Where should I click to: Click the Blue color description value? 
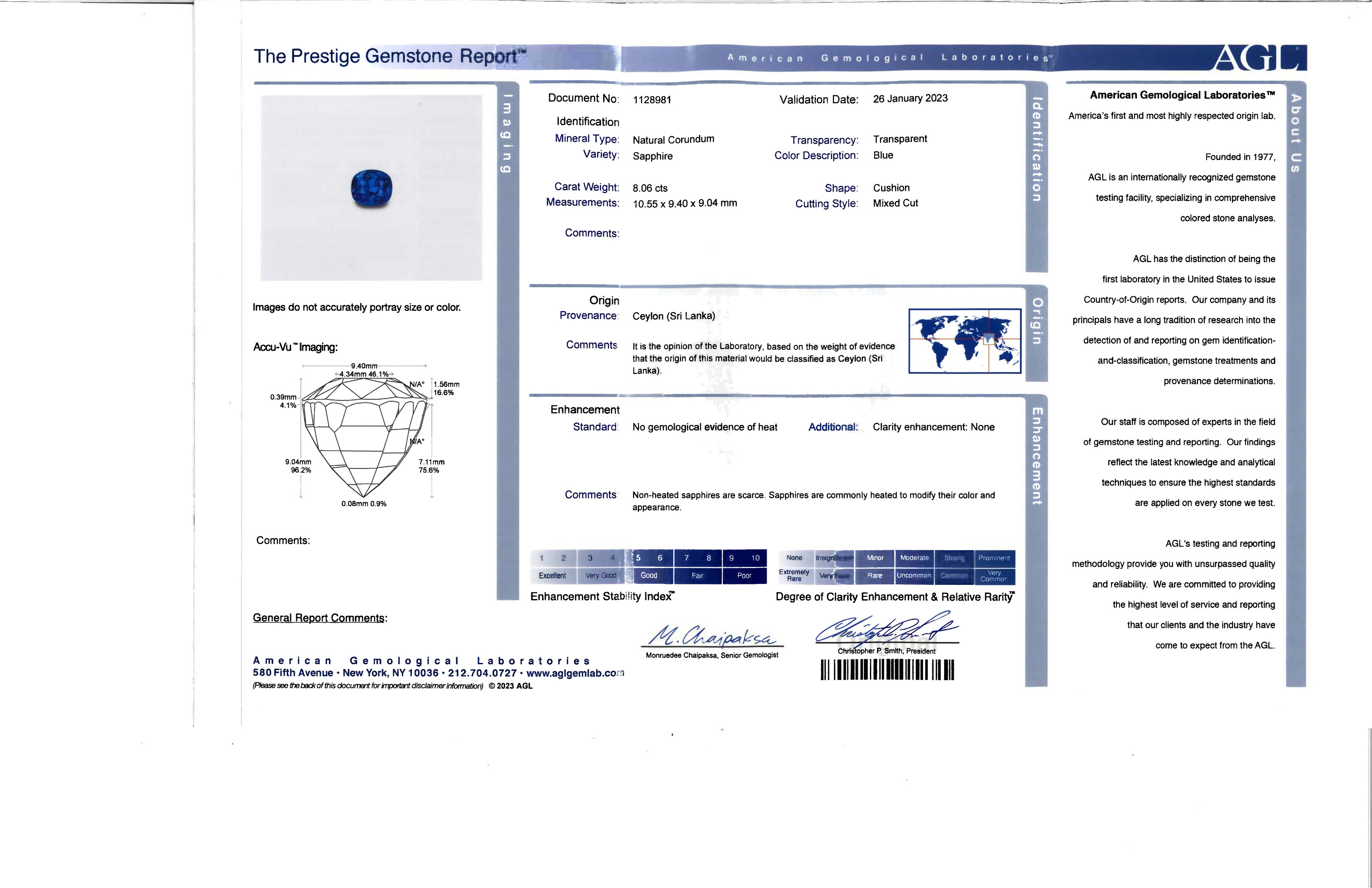[883, 155]
